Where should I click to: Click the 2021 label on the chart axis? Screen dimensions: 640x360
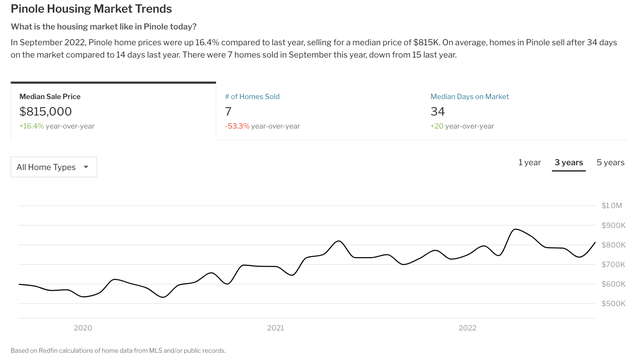276,328
